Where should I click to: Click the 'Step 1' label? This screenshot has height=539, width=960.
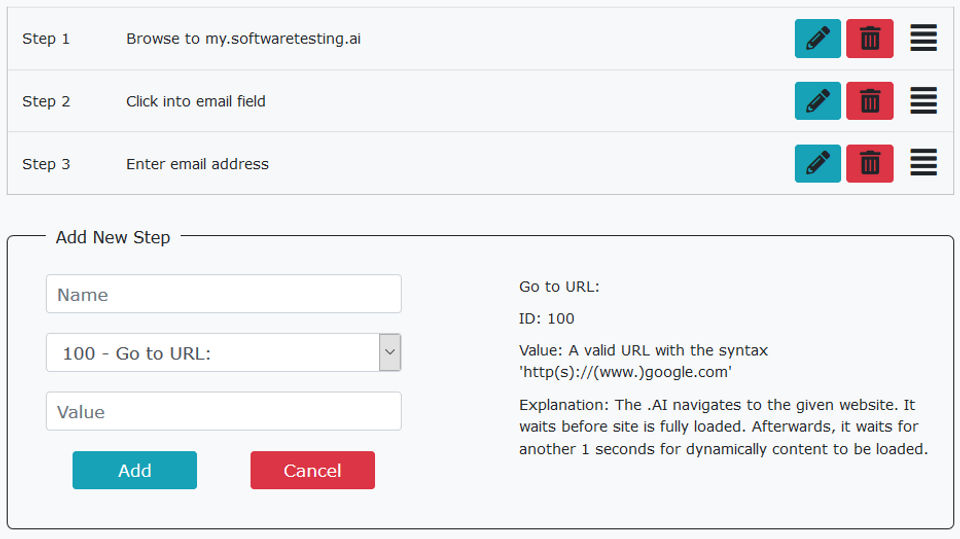pos(46,39)
